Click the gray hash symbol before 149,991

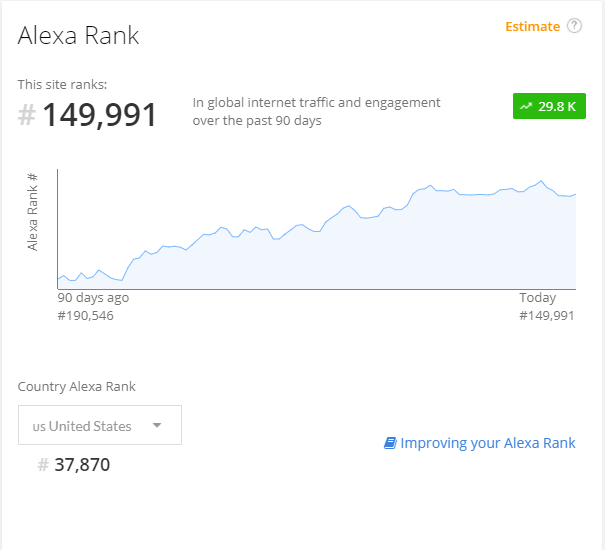pyautogui.click(x=27, y=115)
